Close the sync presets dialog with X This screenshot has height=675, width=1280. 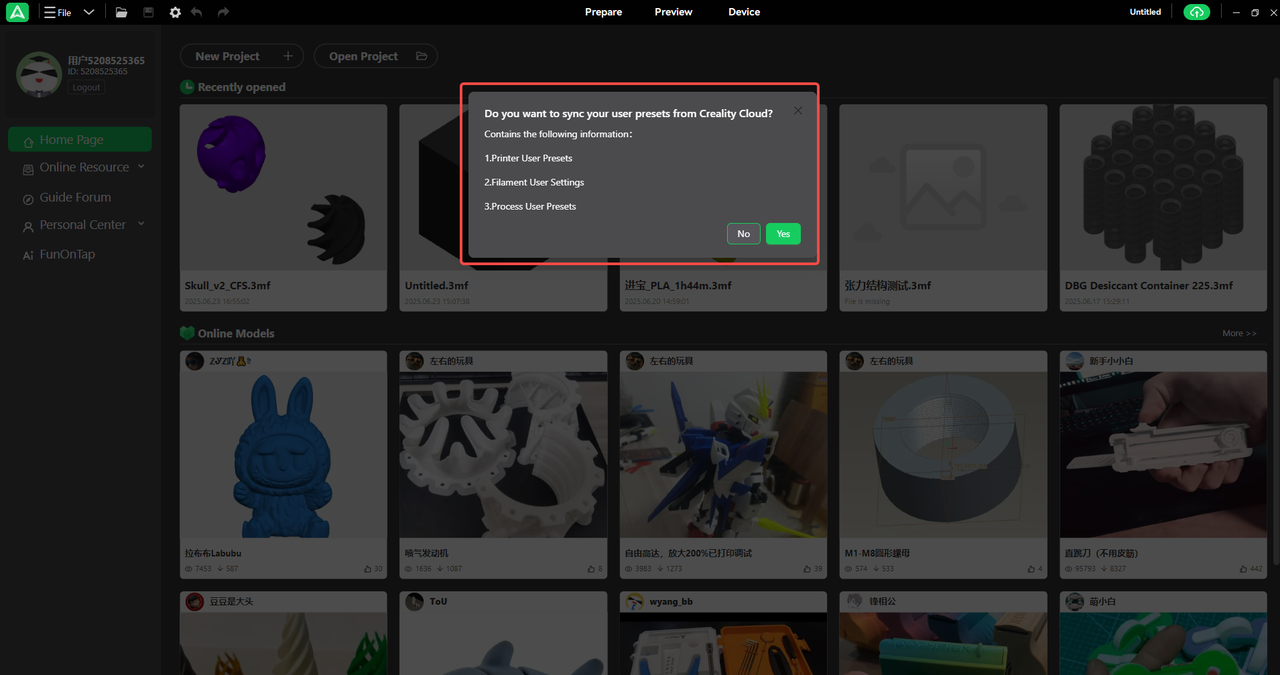pos(798,111)
